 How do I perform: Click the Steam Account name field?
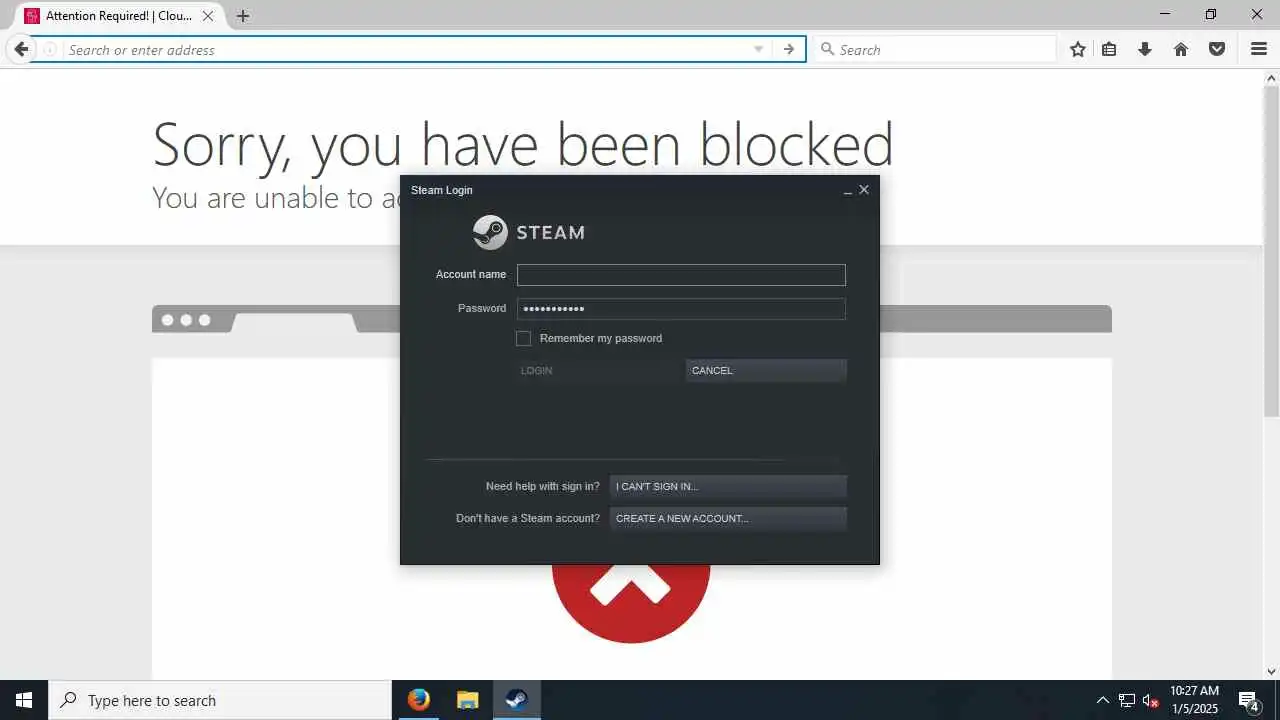coord(681,275)
